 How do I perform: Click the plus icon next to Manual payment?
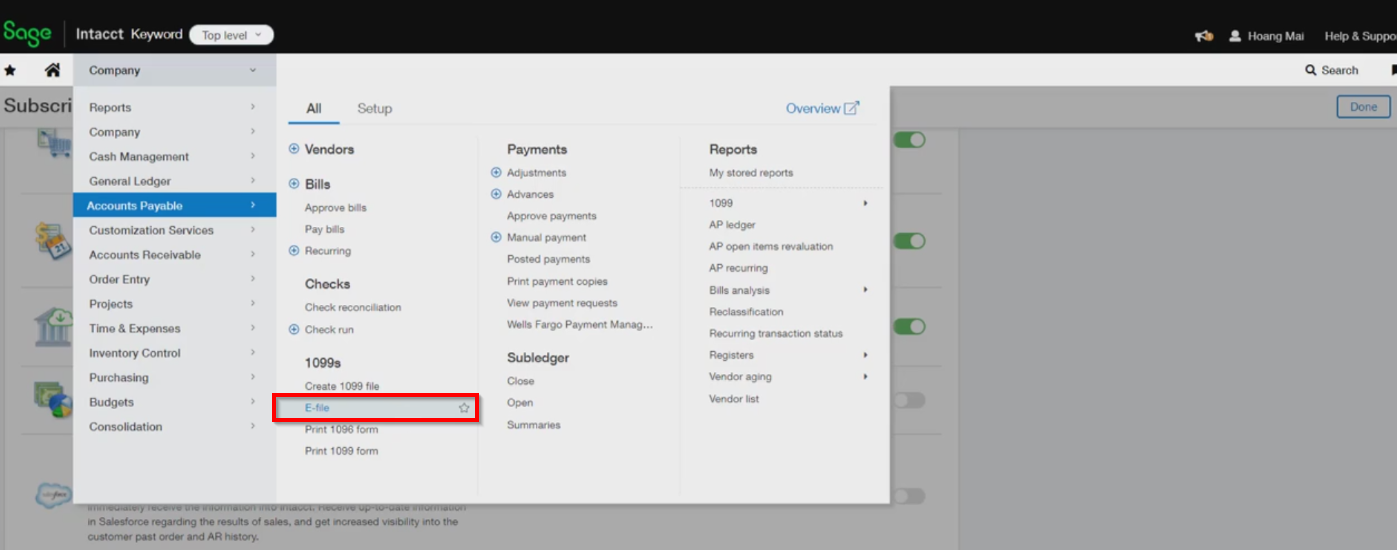(496, 238)
